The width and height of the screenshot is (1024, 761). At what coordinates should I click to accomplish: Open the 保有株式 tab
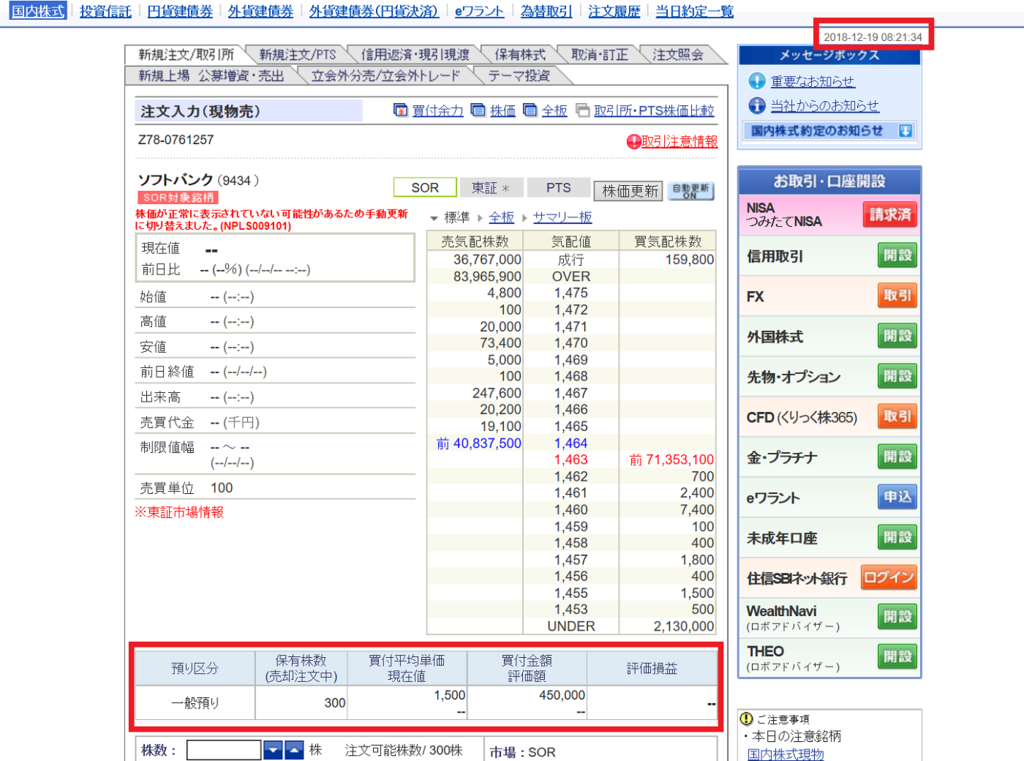pyautogui.click(x=520, y=55)
